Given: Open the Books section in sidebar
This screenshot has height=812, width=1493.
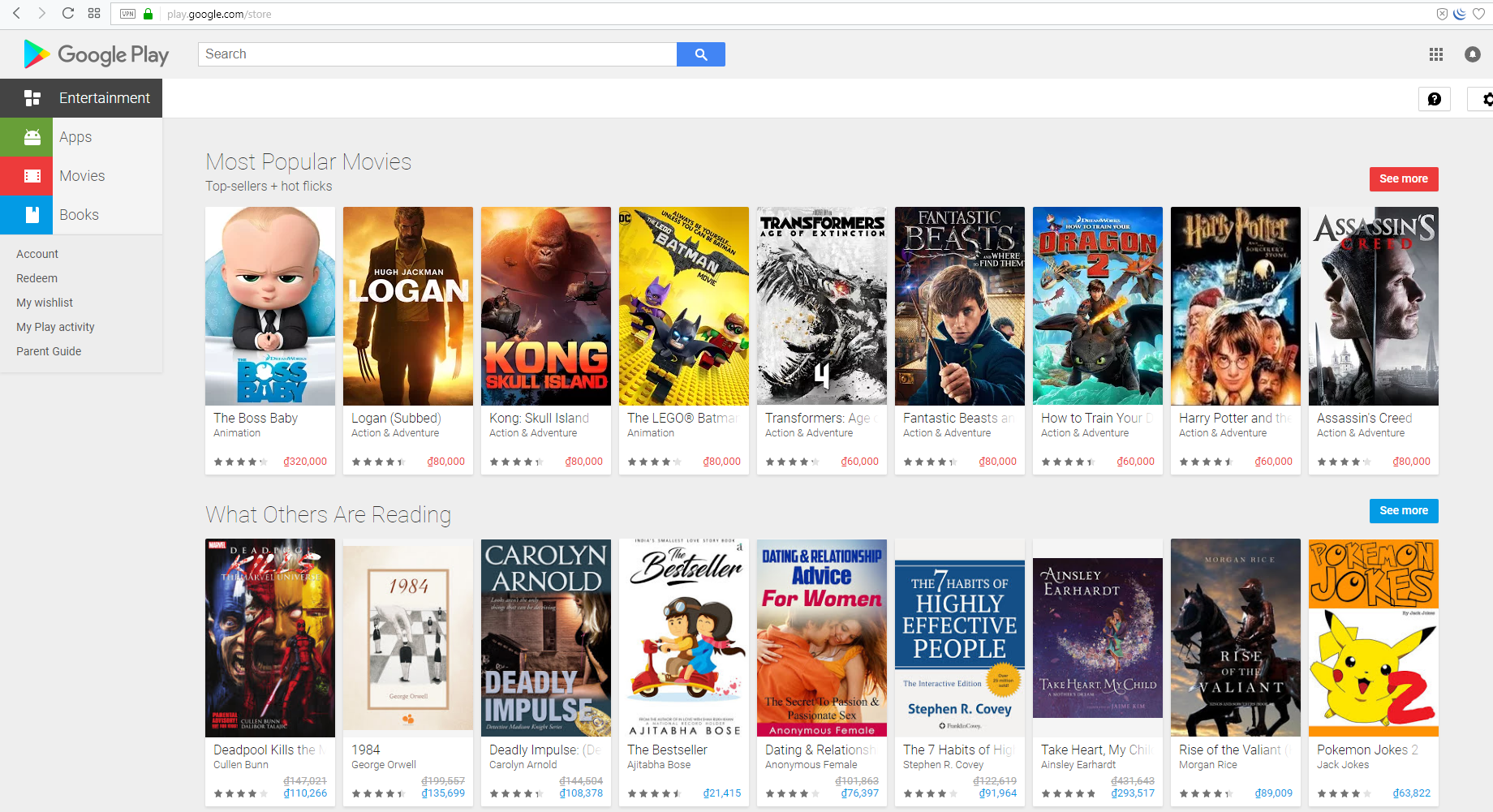Looking at the screenshot, I should (81, 215).
